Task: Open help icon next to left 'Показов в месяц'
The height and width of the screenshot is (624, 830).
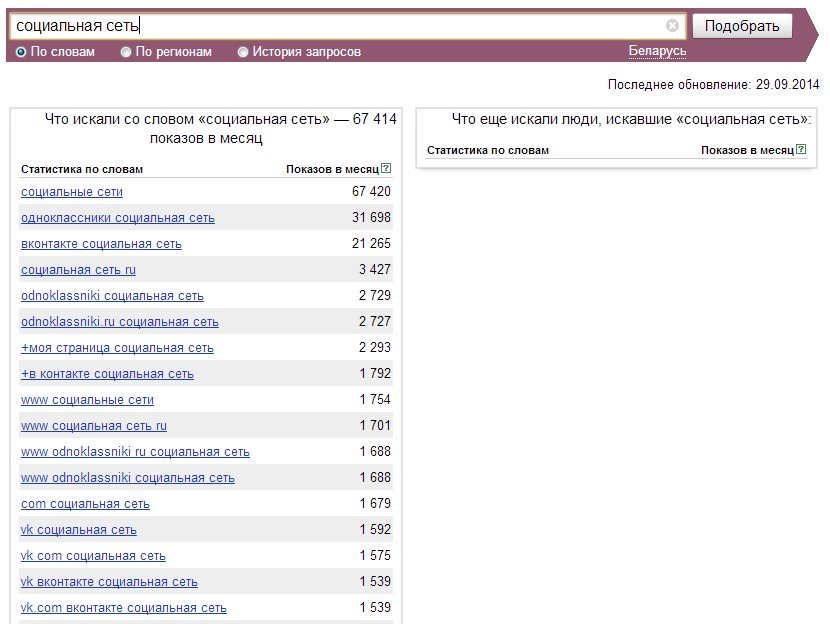Action: coord(386,168)
